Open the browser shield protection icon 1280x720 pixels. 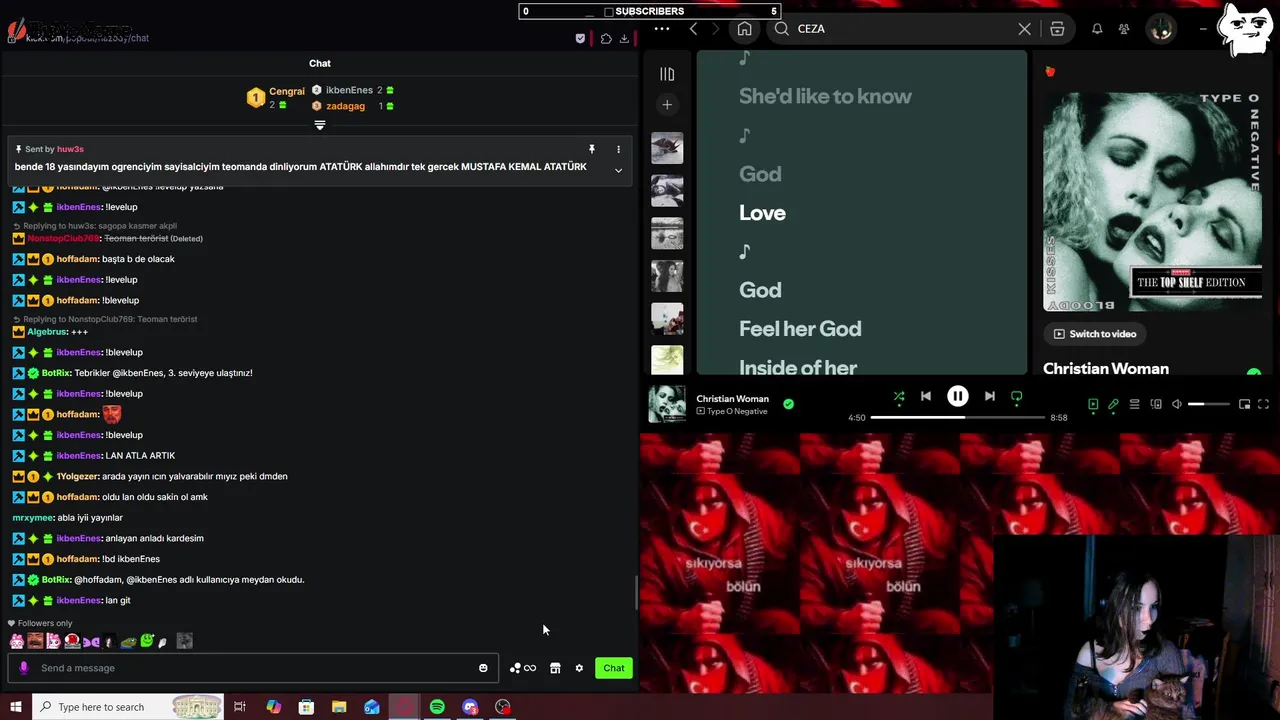coord(580,39)
